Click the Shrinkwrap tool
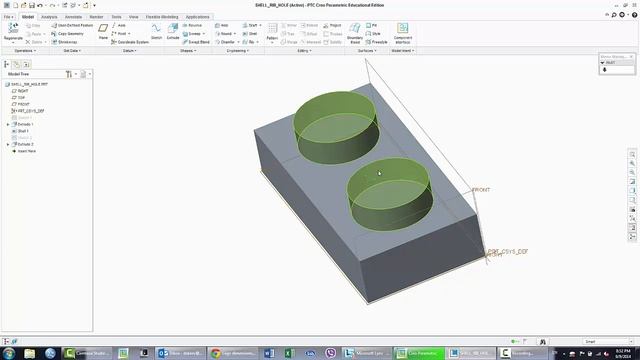 coord(64,42)
